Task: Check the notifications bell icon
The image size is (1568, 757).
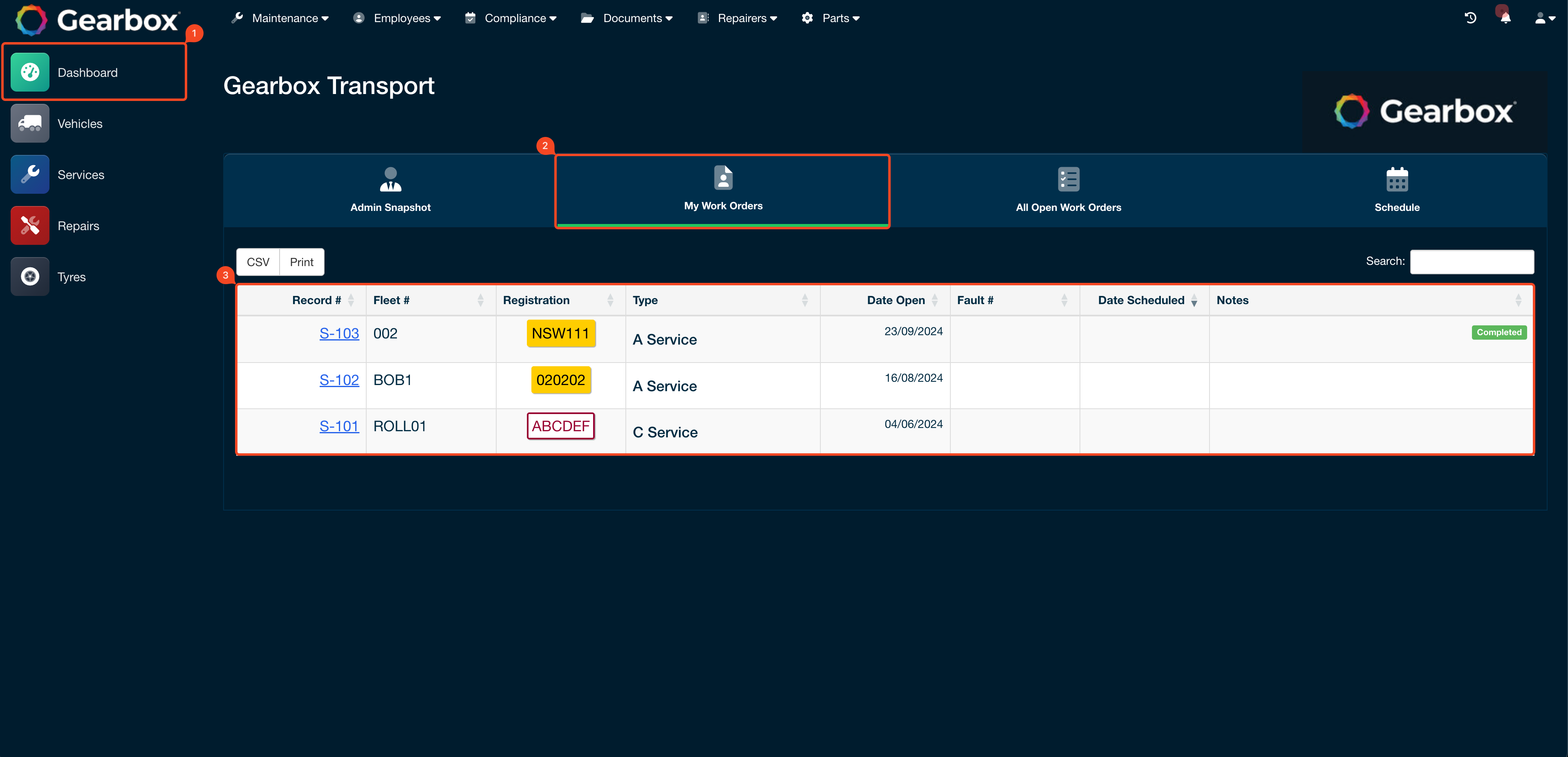Action: pos(1505,18)
